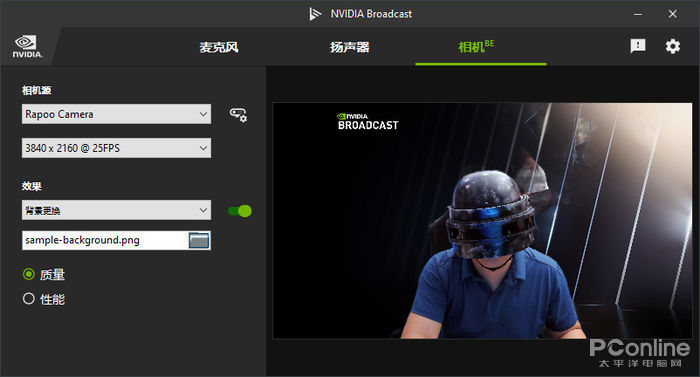Expand the Rapoo Camera source dropdown
Screen dimensions: 700x377
(116, 114)
